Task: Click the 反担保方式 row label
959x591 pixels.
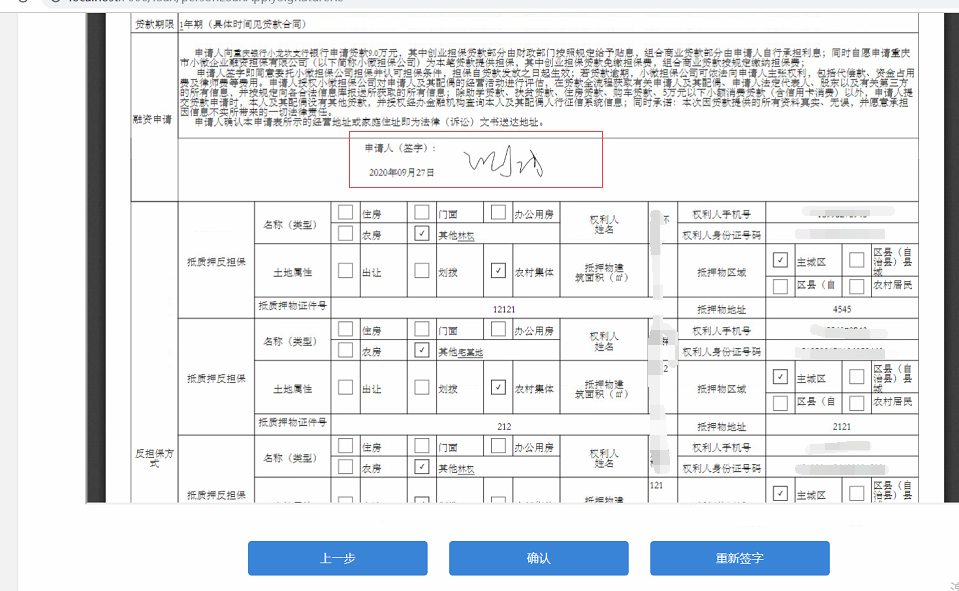Action: point(154,458)
